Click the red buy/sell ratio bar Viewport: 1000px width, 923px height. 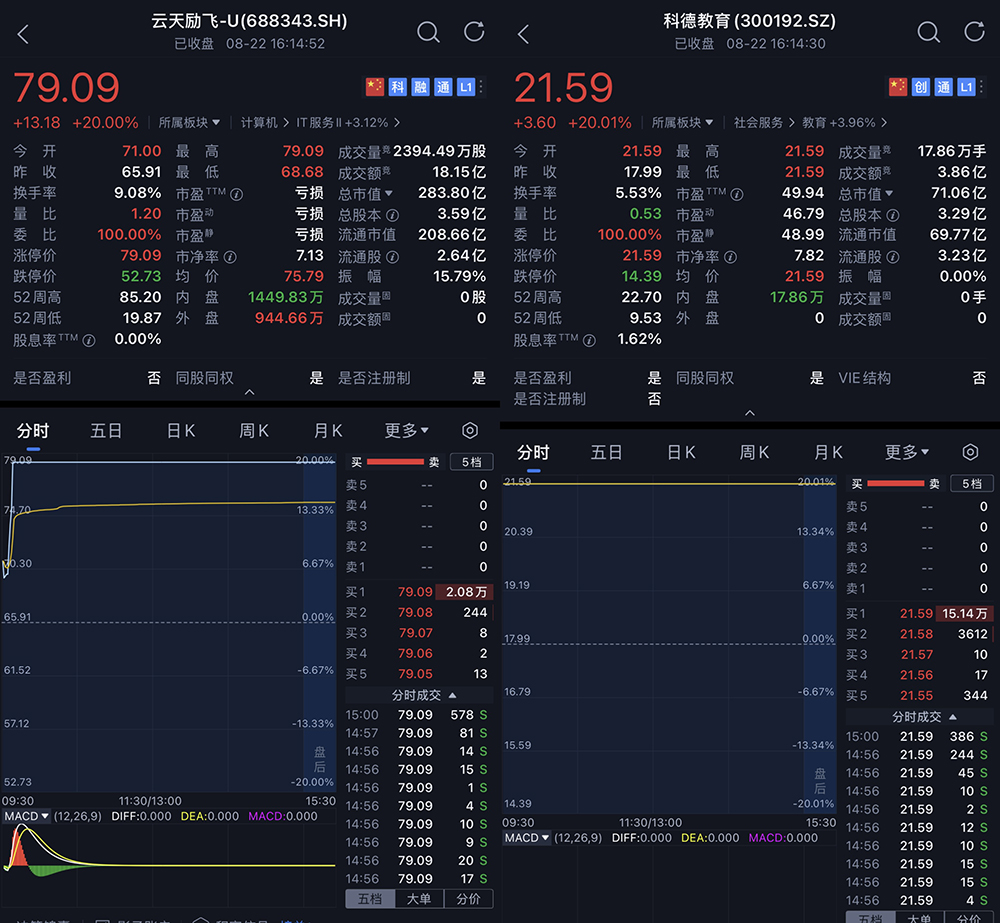pos(395,462)
